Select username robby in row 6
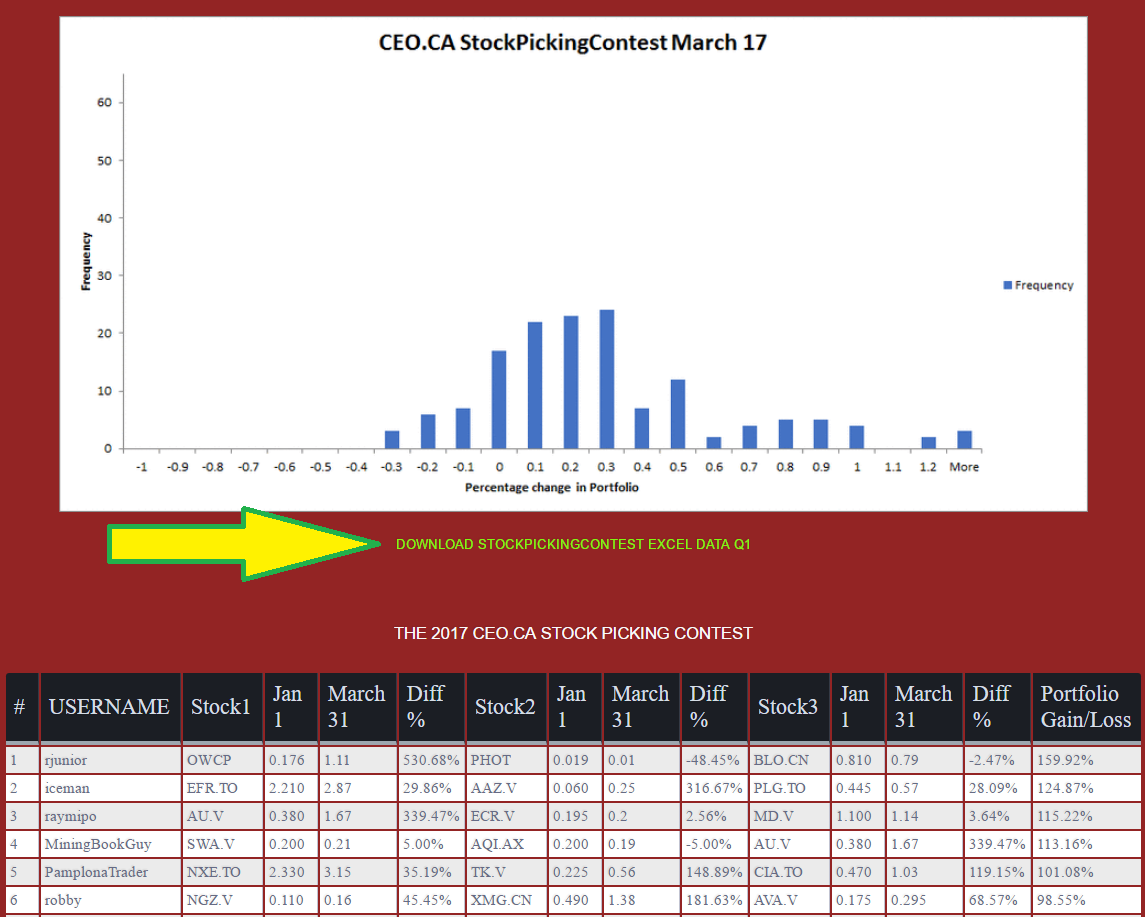Screen dimensions: 1145x917 [110, 900]
